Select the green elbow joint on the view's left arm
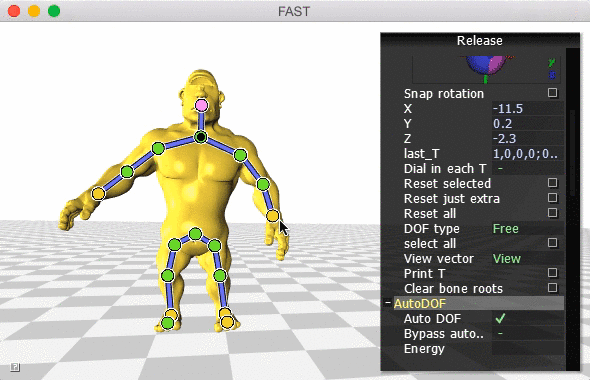 coord(127,172)
